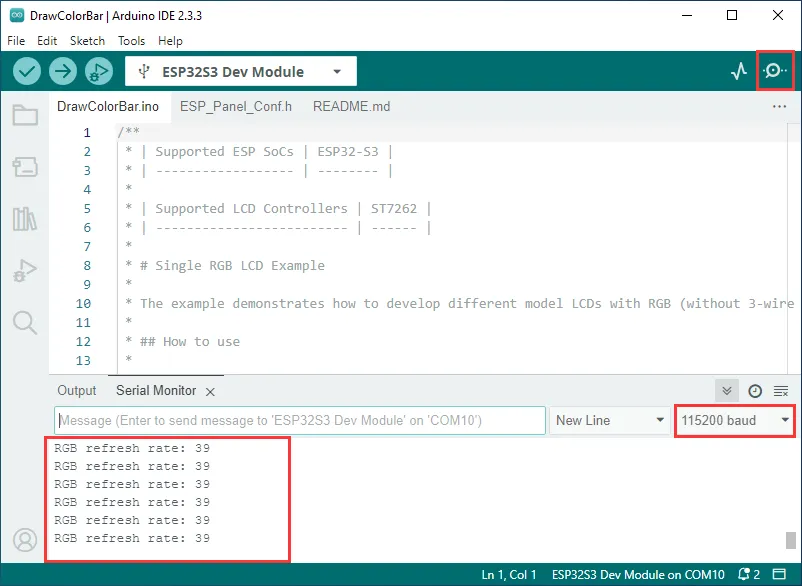Viewport: 802px width, 586px height.
Task: Open the Search sidebar panel
Action: 25,322
